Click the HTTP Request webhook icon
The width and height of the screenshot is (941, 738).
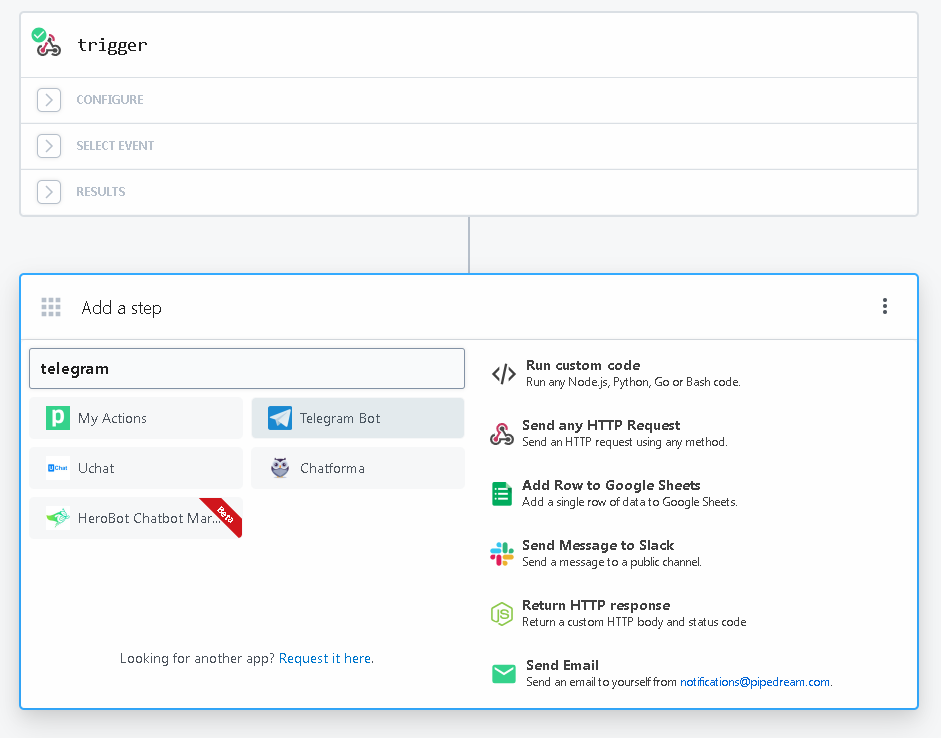click(x=502, y=434)
